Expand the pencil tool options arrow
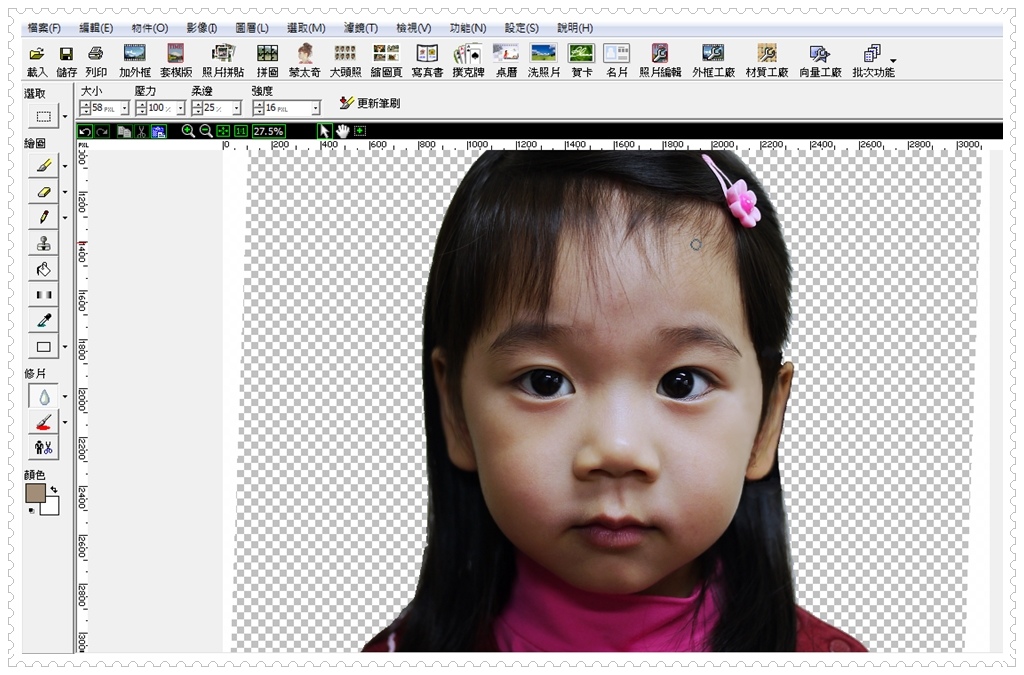This screenshot has height=675, width=1024. click(x=65, y=217)
